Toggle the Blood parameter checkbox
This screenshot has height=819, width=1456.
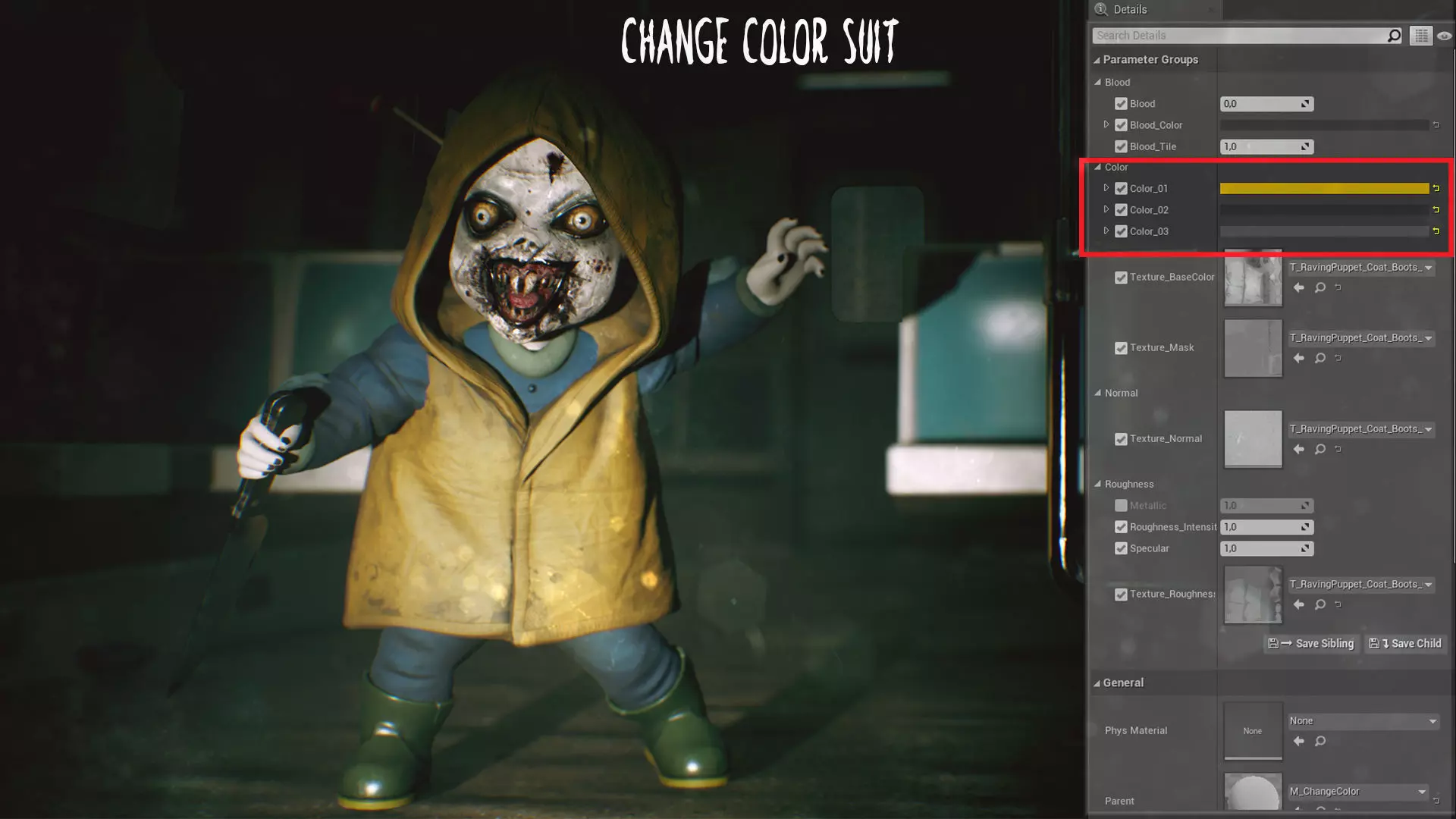tap(1121, 104)
